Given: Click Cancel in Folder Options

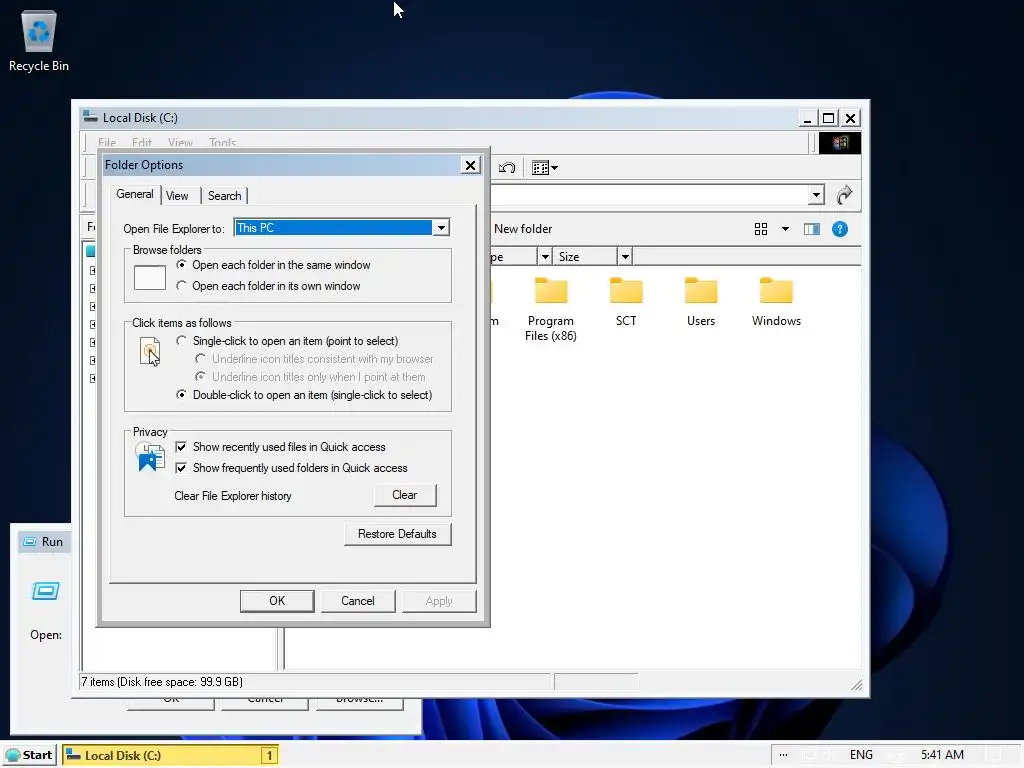Looking at the screenshot, I should [357, 601].
